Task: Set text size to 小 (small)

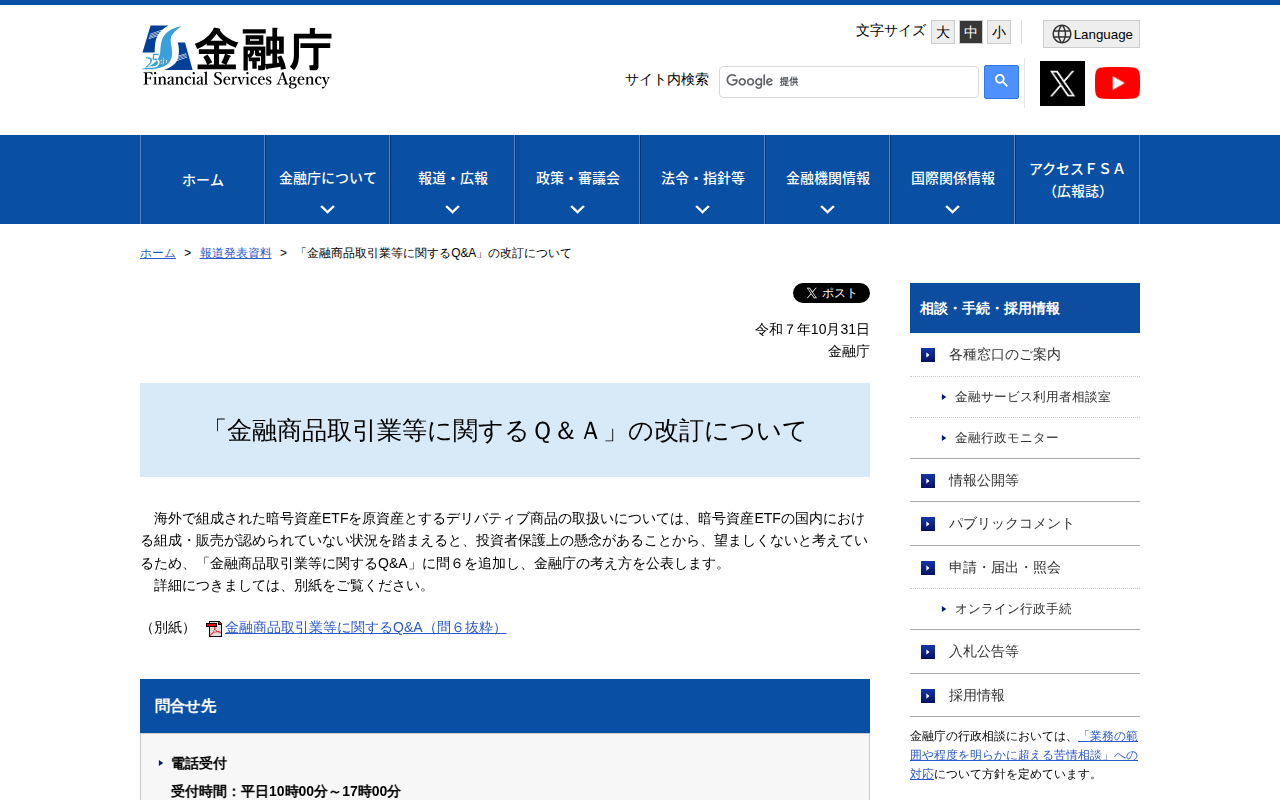Action: (999, 32)
